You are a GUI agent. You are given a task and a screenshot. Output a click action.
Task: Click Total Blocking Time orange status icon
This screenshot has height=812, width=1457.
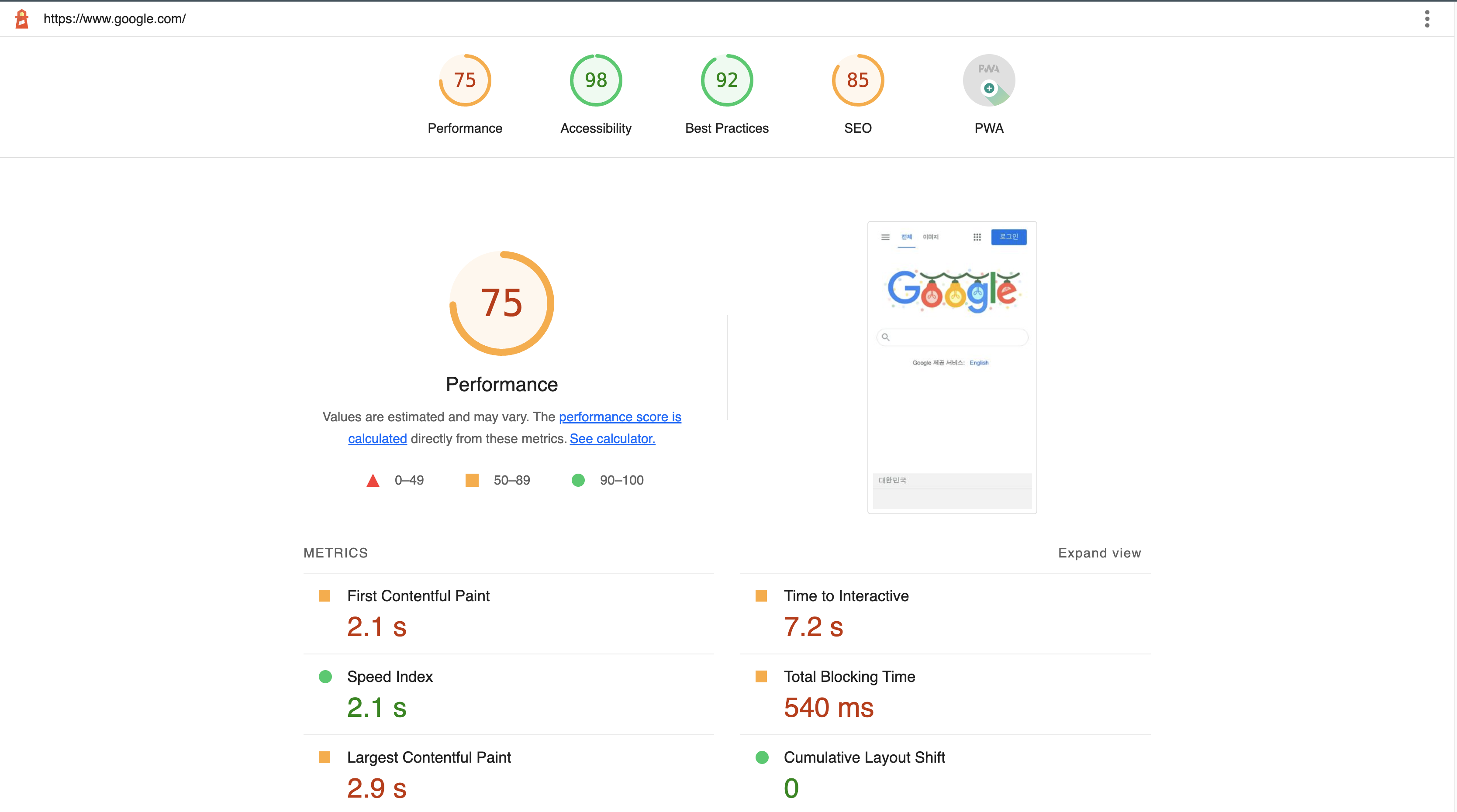(761, 676)
